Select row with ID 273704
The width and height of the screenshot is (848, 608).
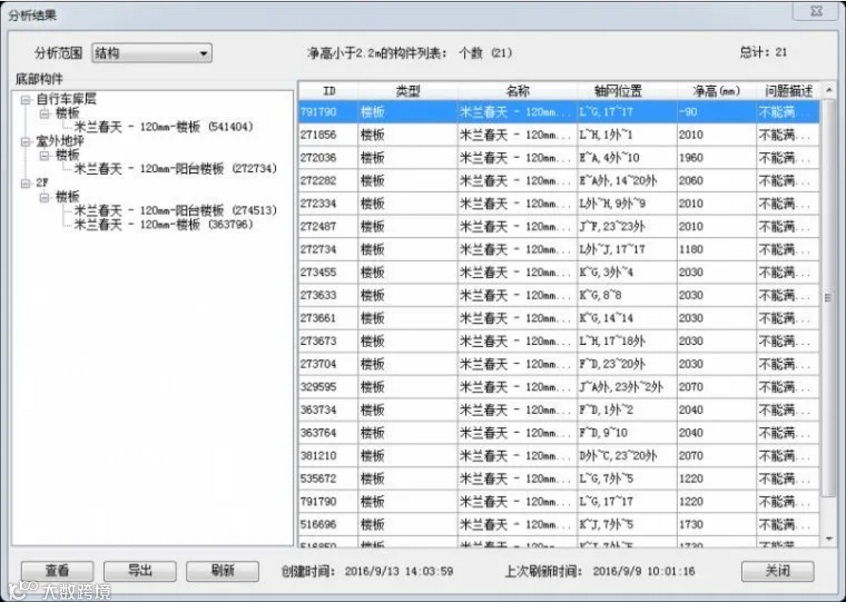(559, 364)
